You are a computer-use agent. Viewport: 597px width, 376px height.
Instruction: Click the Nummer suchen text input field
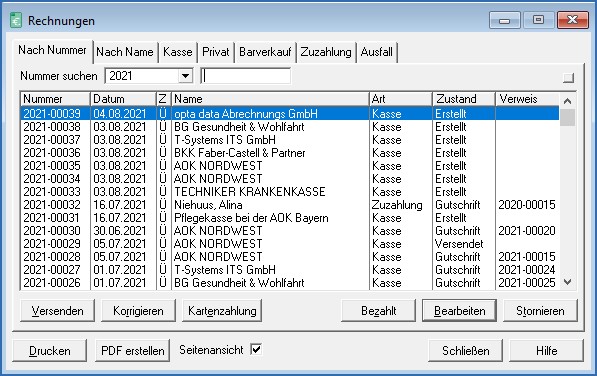pyautogui.click(x=246, y=76)
